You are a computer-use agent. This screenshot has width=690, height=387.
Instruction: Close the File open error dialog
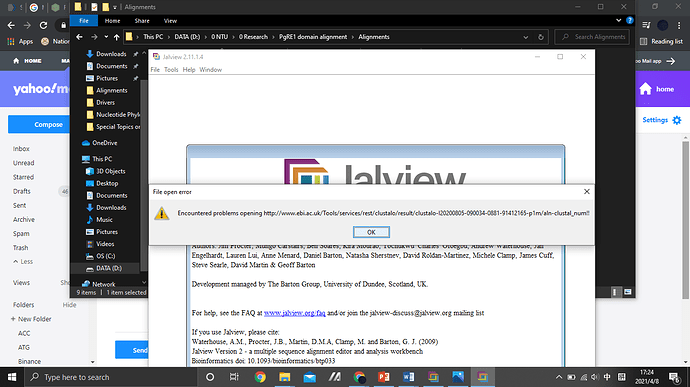tap(586, 192)
